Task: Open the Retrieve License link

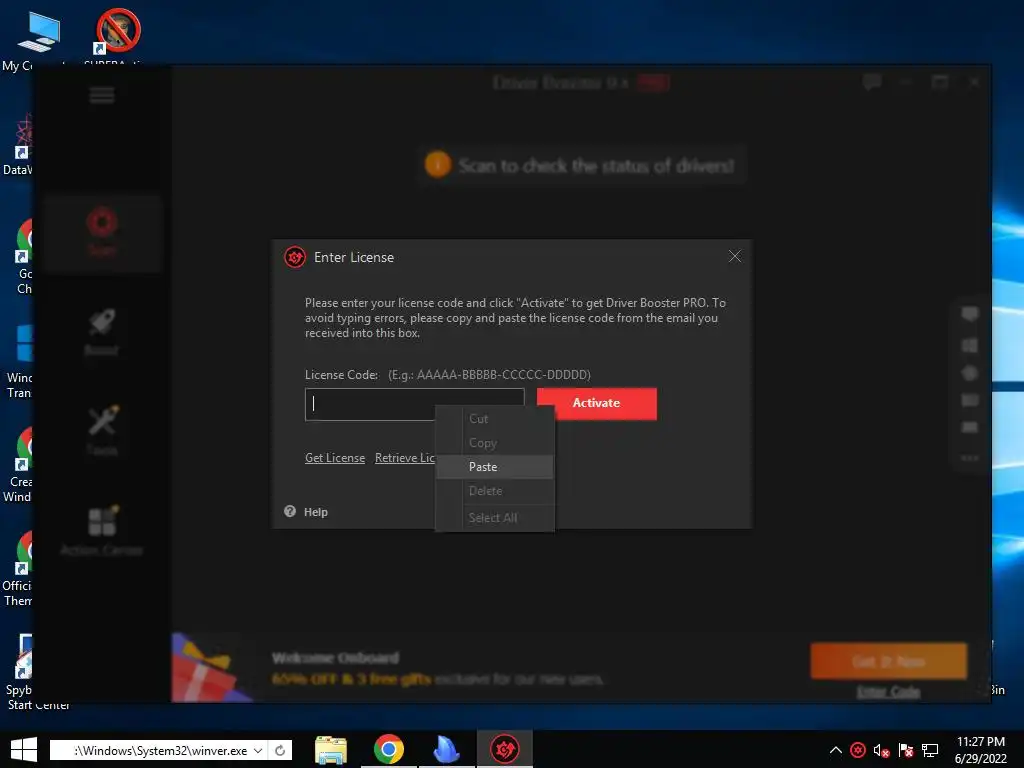Action: pos(404,458)
